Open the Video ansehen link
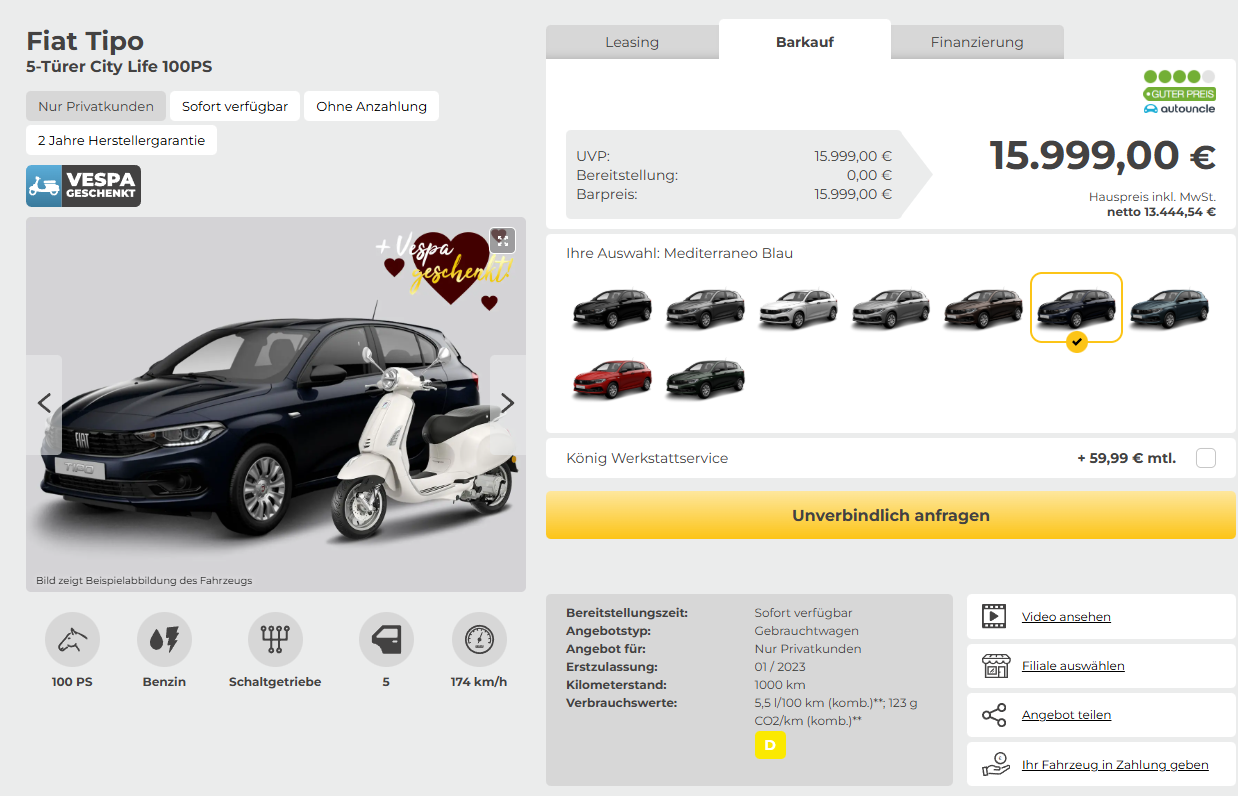Image resolution: width=1238 pixels, height=796 pixels. pos(1066,617)
